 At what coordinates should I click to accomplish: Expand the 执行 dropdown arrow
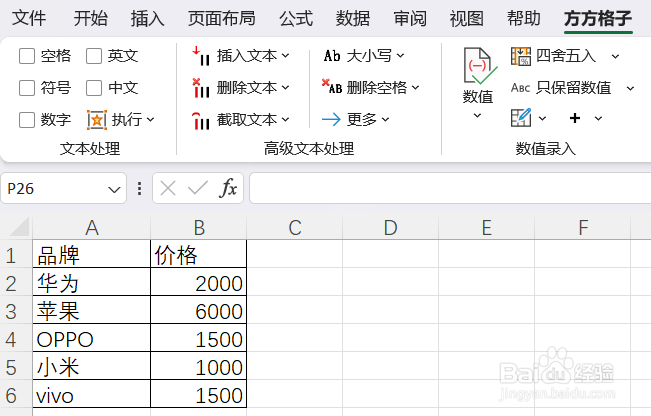tap(150, 120)
